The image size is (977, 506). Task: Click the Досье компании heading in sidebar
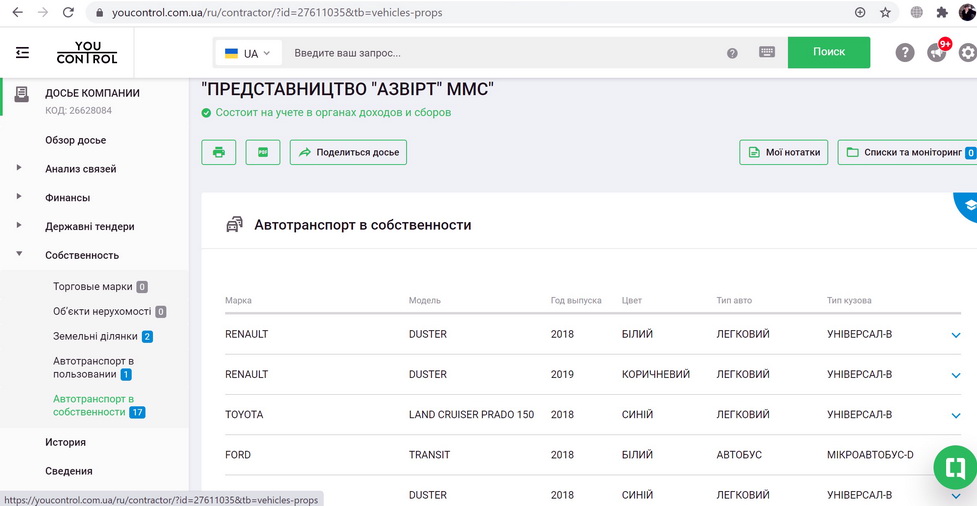tap(92, 93)
